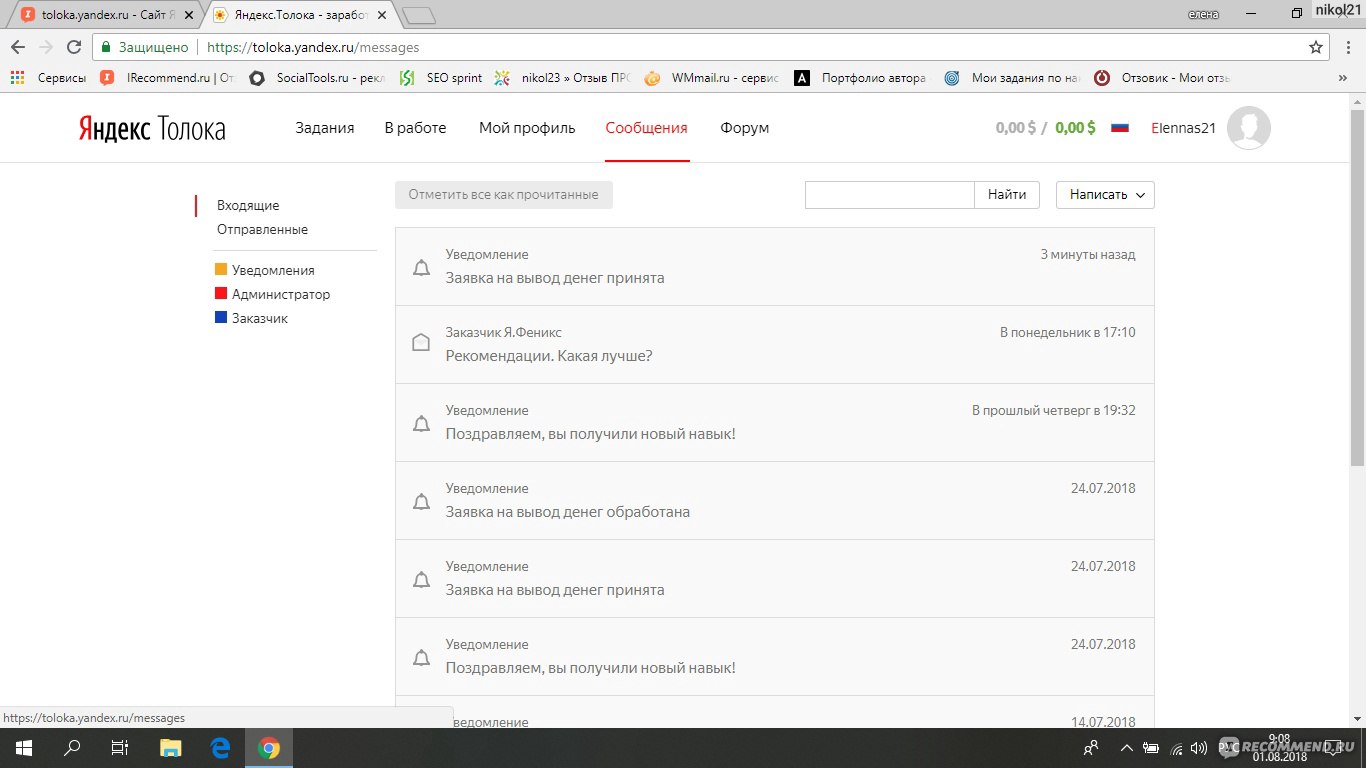Click the browser forward arrow
Image resolution: width=1366 pixels, height=768 pixels.
[x=45, y=47]
